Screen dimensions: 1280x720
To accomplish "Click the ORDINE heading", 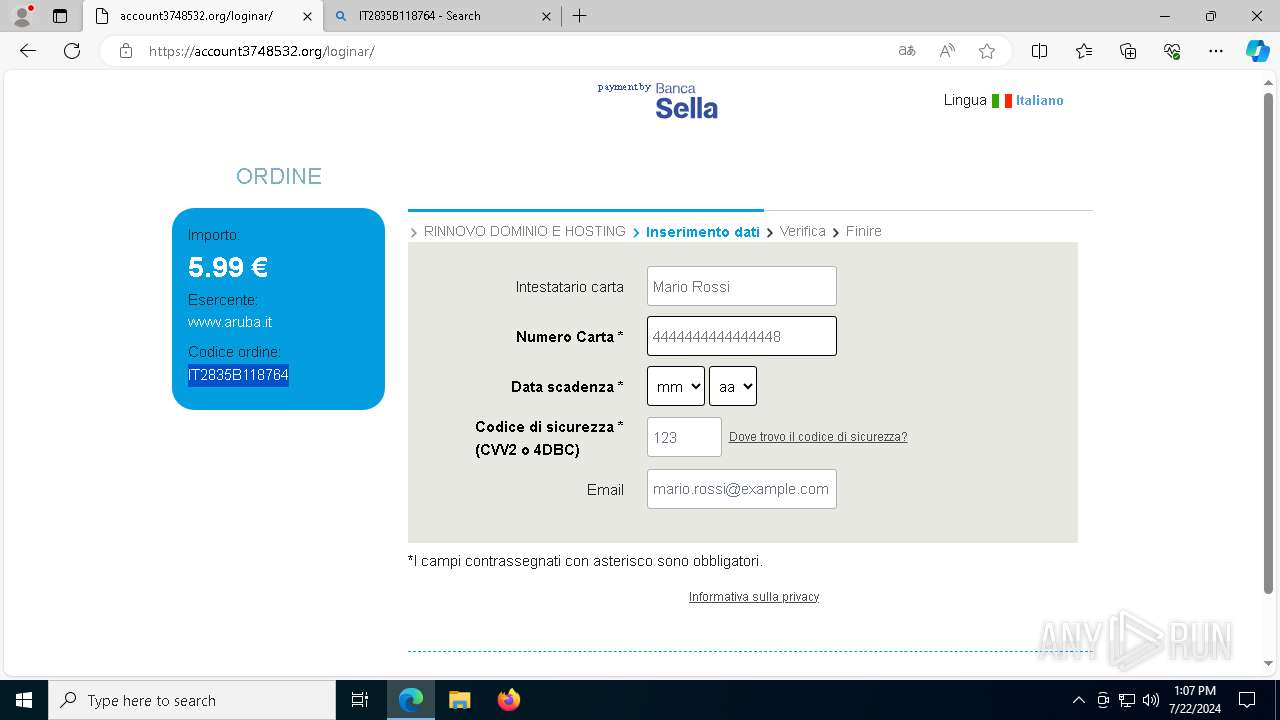I will coord(279,177).
